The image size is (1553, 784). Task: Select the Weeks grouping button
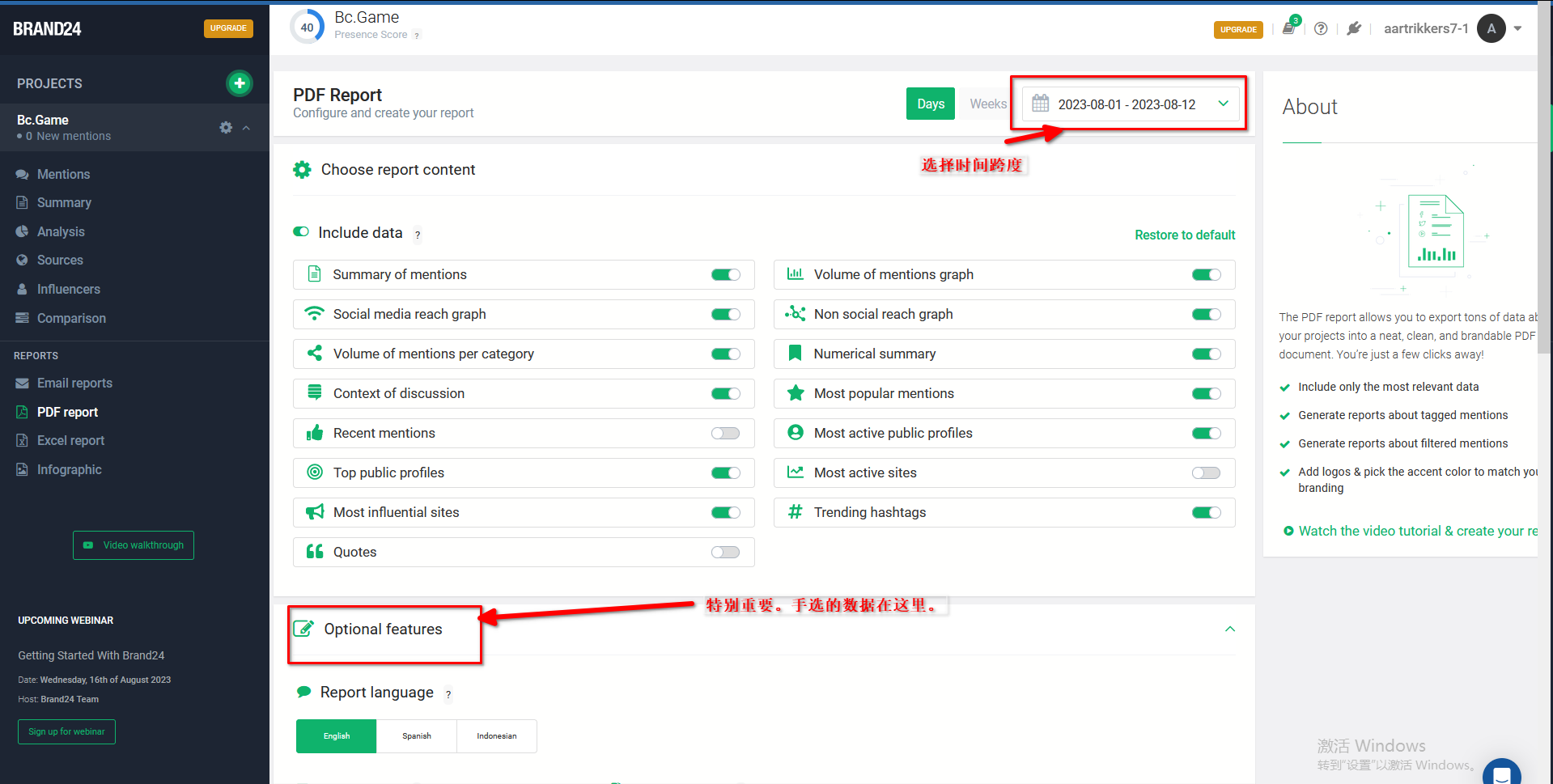(988, 104)
